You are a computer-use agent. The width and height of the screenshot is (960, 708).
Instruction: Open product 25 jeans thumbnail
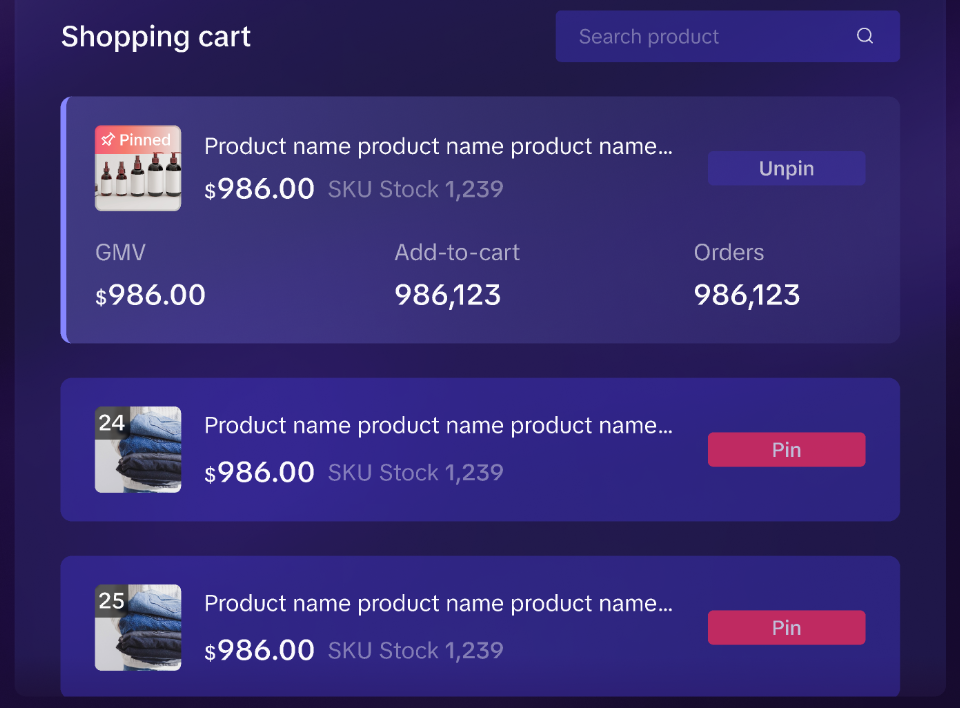point(138,627)
